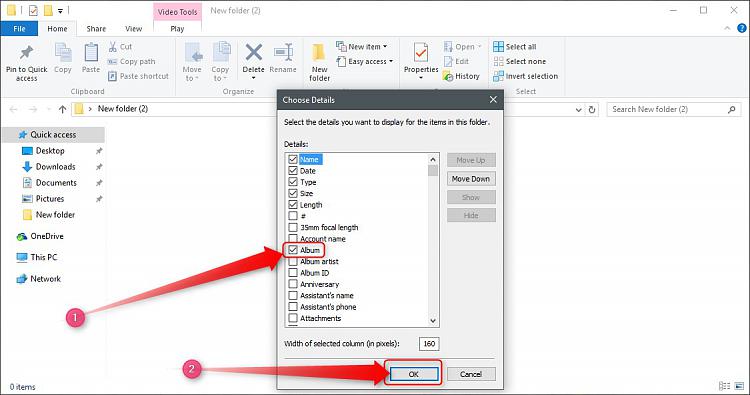Click the Up arrow navigation button
Image resolution: width=750 pixels, height=395 pixels.
click(62, 109)
